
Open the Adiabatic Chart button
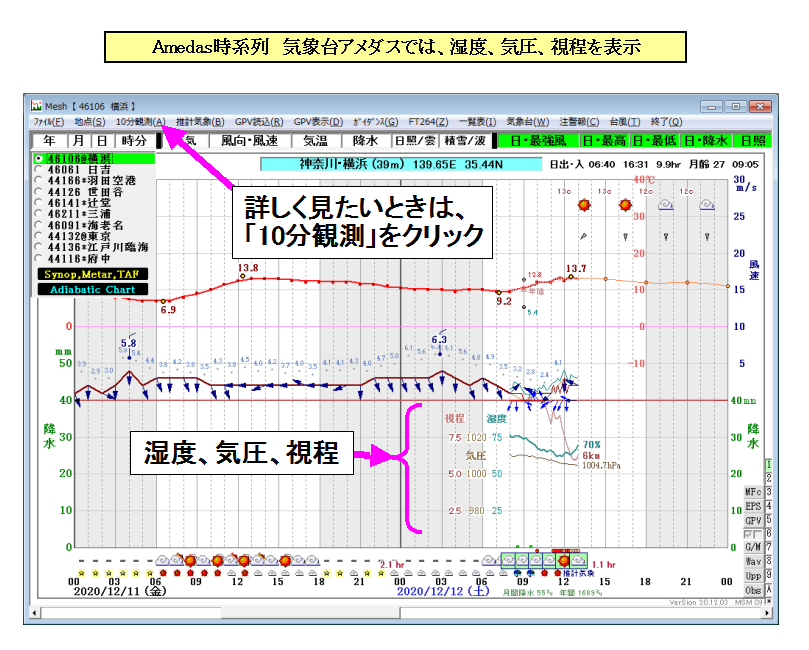pyautogui.click(x=93, y=289)
